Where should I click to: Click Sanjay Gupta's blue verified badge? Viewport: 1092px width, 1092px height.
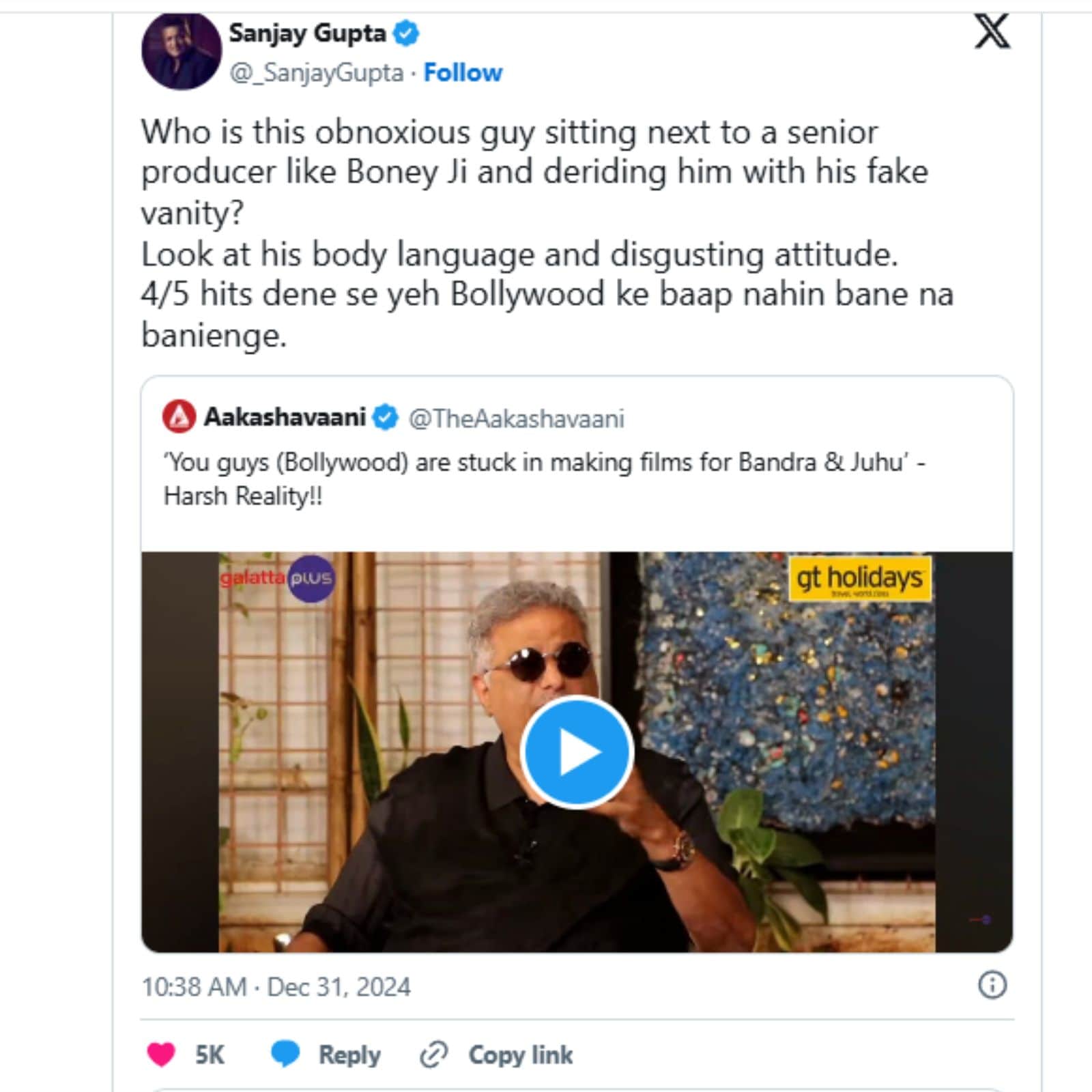tap(406, 33)
